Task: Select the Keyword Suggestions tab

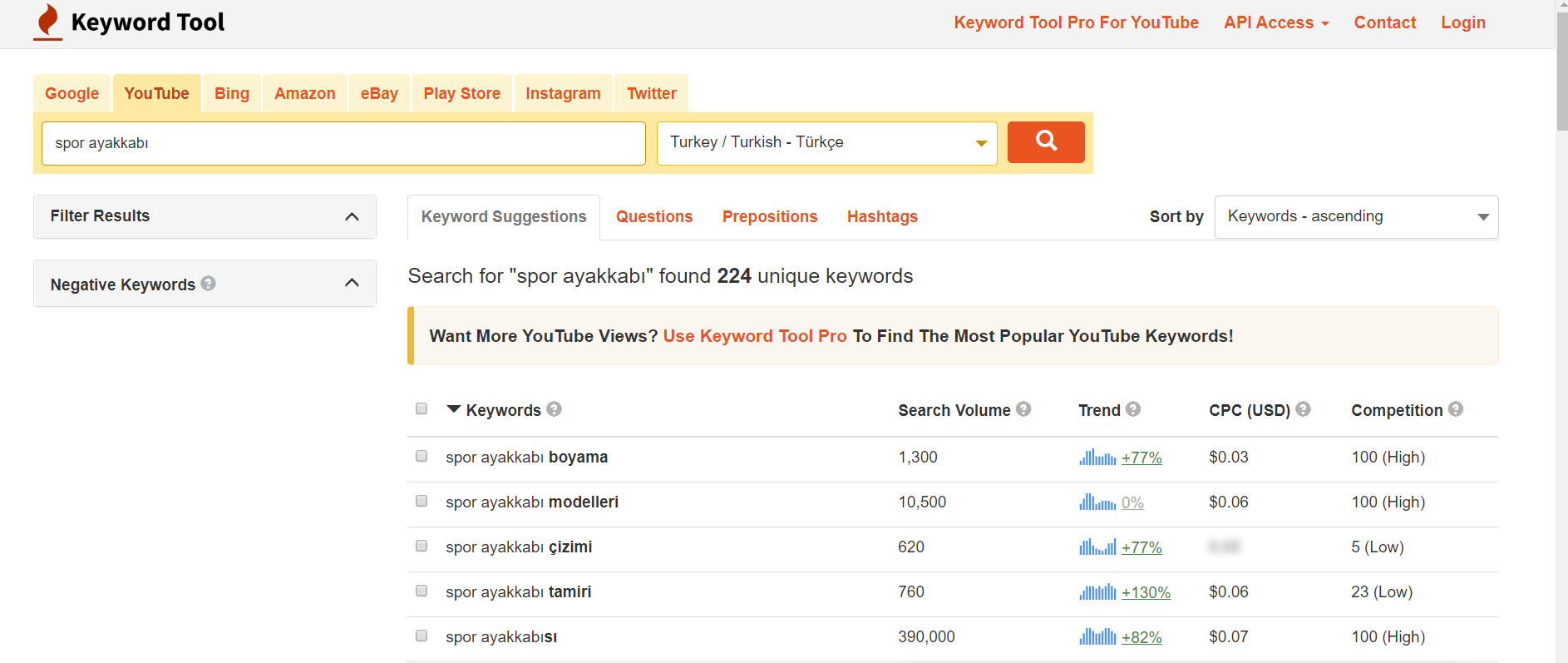Action: 504,217
